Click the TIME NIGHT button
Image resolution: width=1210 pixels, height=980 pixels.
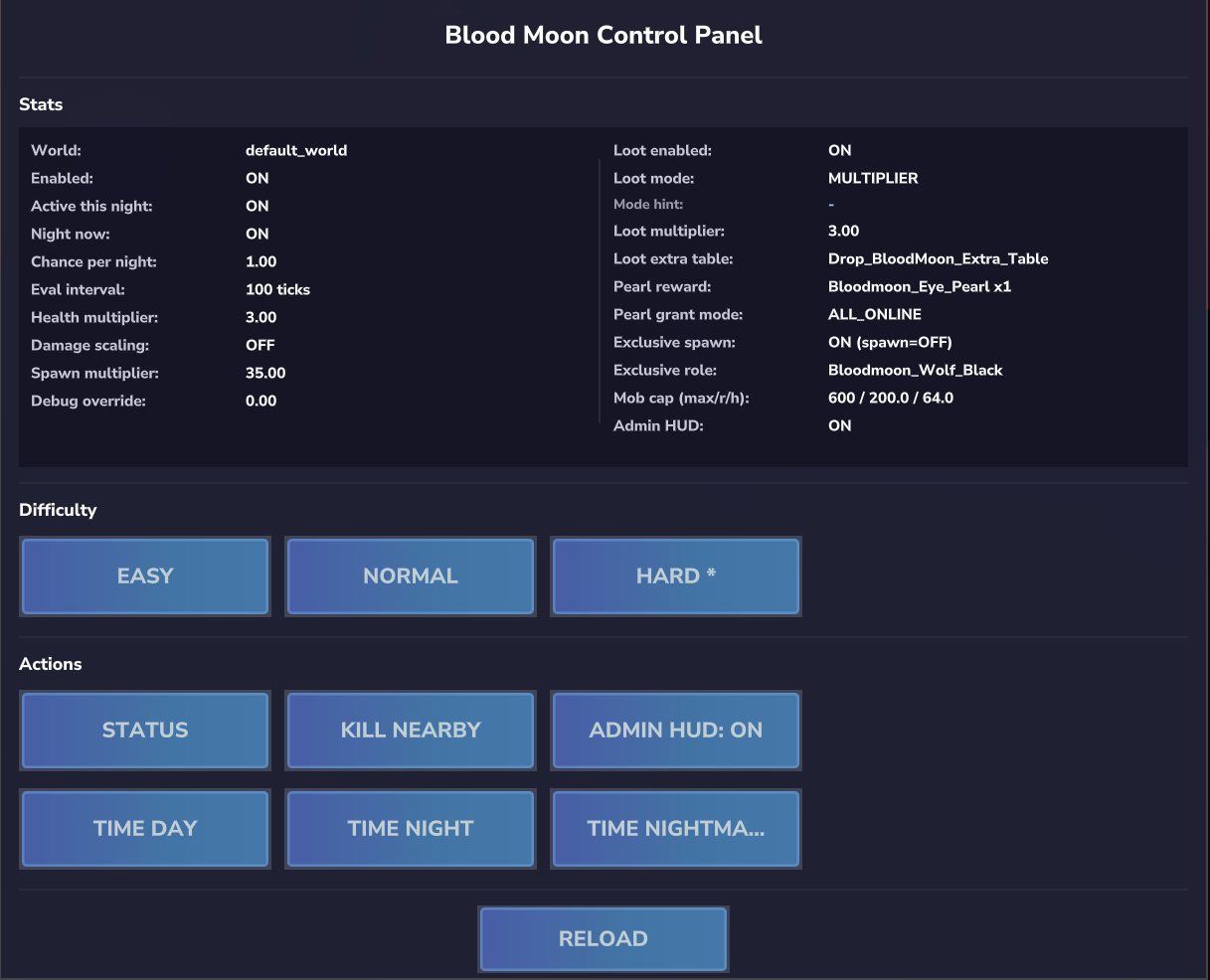coord(411,829)
